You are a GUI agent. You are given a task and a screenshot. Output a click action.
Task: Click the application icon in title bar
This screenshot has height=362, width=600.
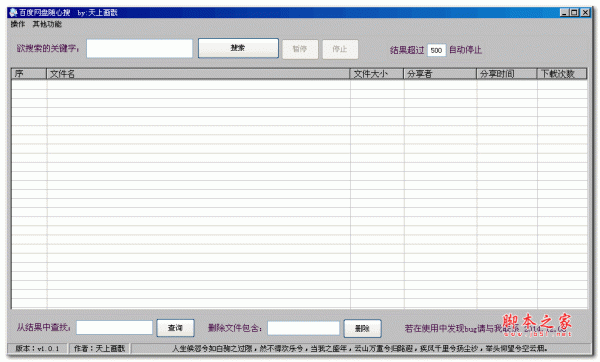click(13, 13)
